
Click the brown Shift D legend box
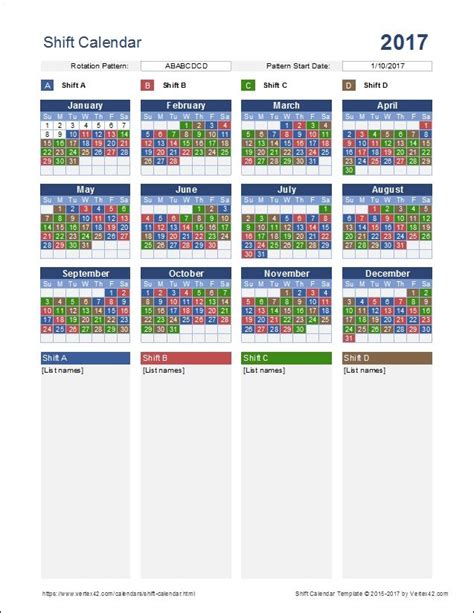pos(349,85)
